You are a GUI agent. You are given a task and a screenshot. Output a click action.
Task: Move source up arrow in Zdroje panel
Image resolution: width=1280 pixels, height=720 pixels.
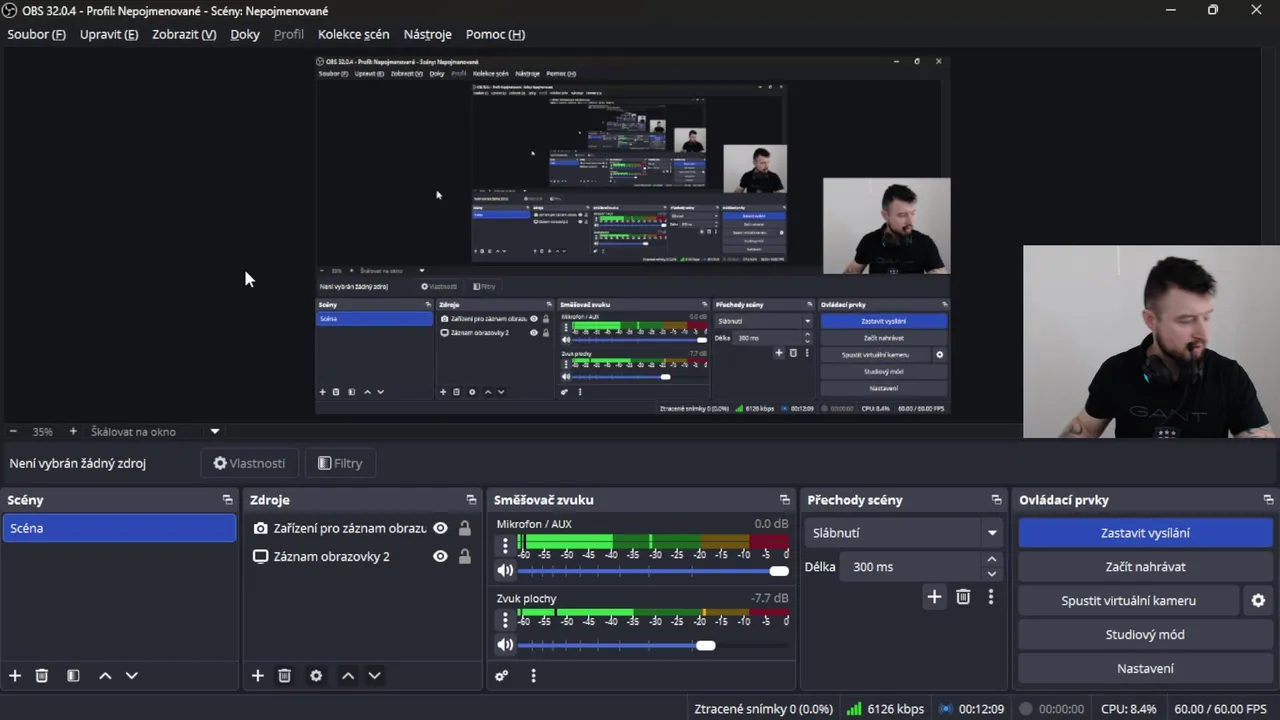click(348, 676)
